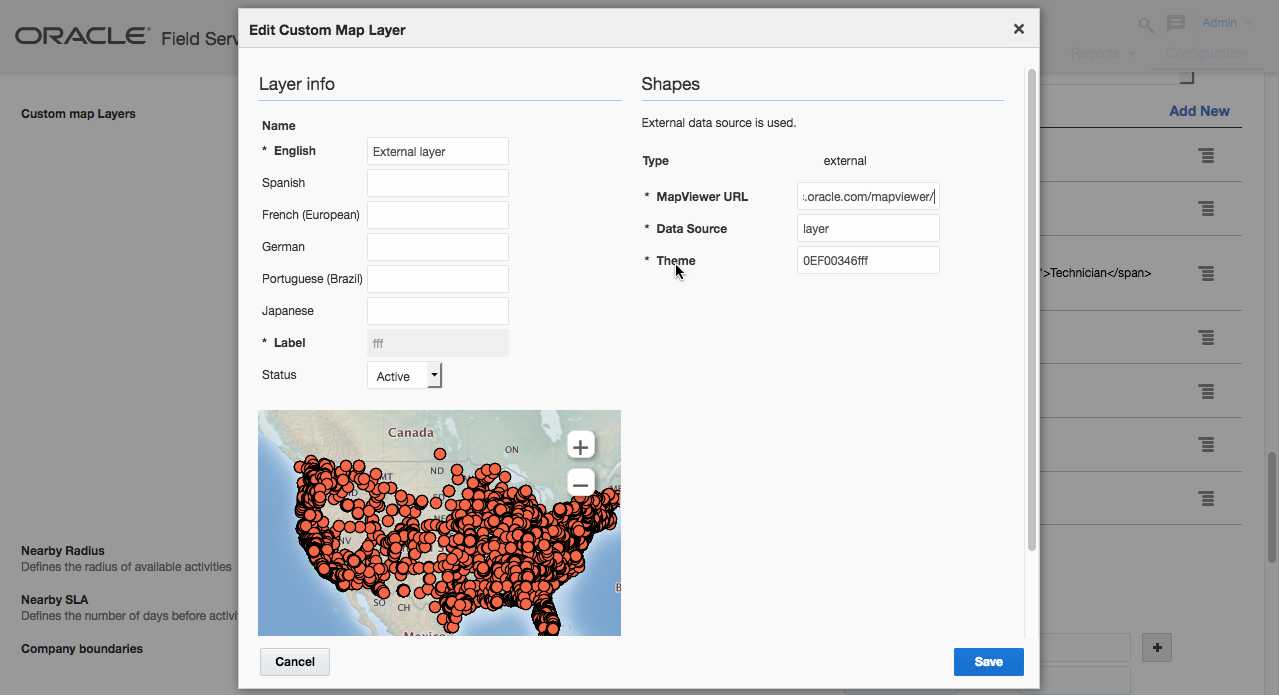Click the English name input field
This screenshot has height=695, width=1279.
pyautogui.click(x=437, y=151)
